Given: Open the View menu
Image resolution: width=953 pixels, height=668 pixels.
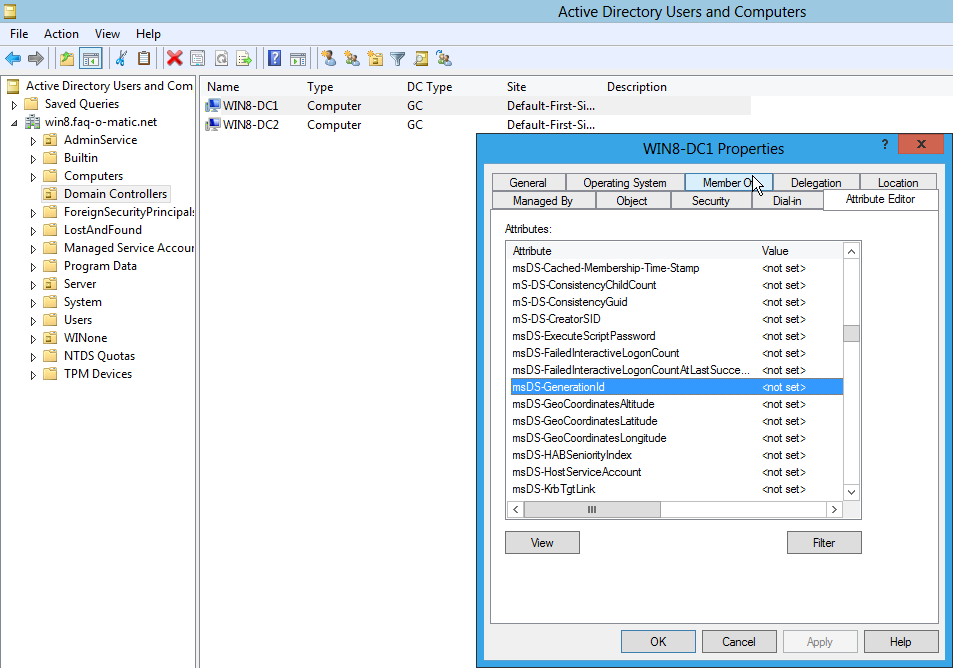Looking at the screenshot, I should coord(107,34).
